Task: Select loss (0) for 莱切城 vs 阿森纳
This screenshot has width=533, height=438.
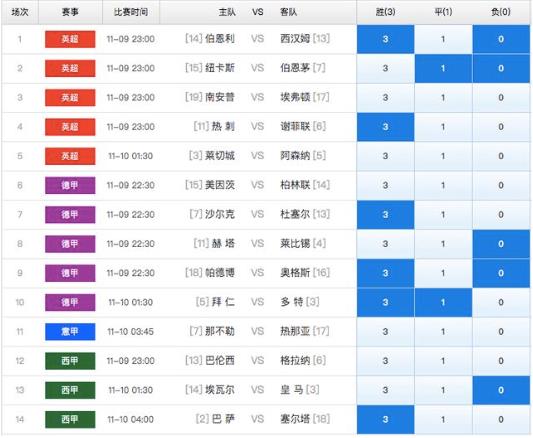Action: coord(501,156)
